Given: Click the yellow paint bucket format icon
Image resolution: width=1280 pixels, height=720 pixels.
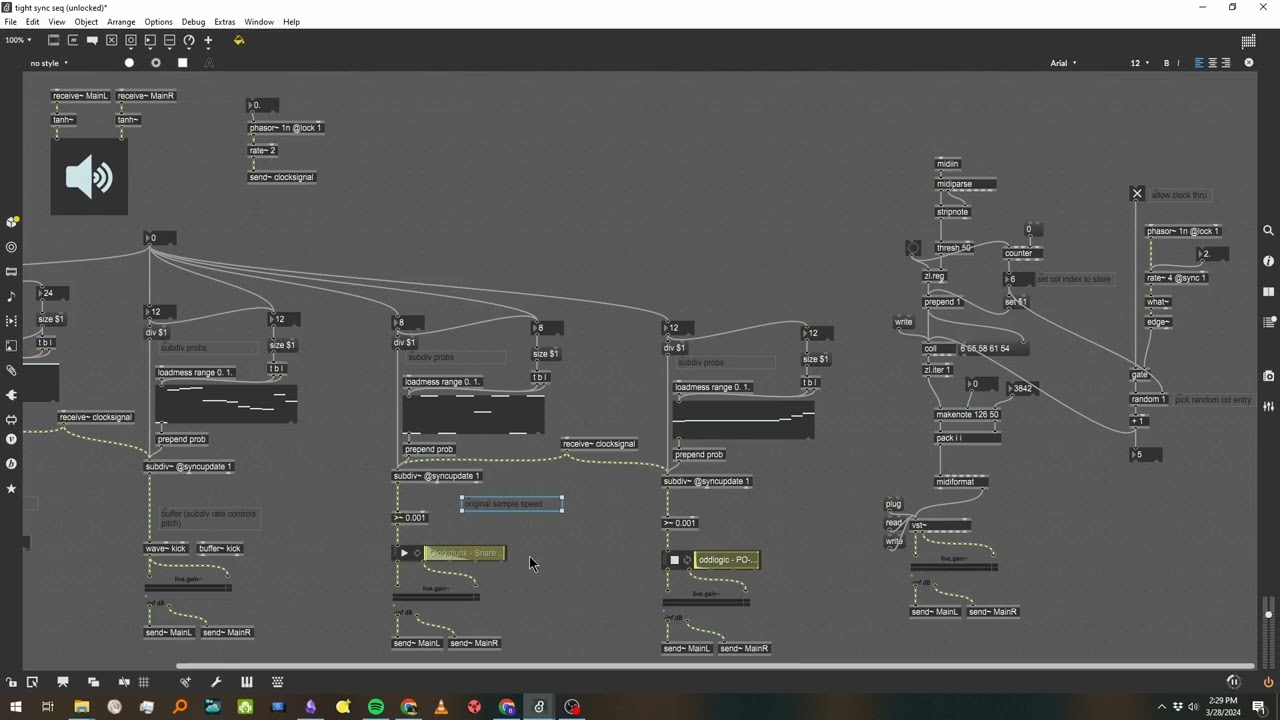Looking at the screenshot, I should (x=238, y=40).
